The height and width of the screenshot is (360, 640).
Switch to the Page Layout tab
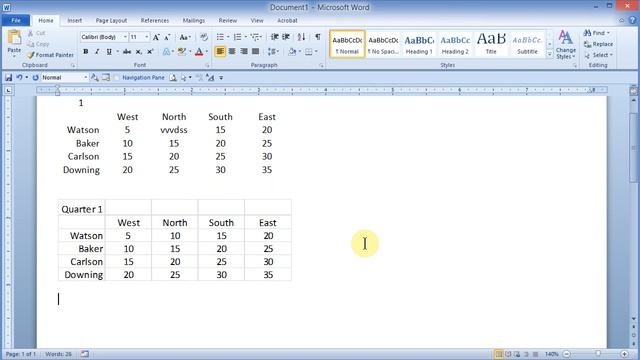coord(111,20)
